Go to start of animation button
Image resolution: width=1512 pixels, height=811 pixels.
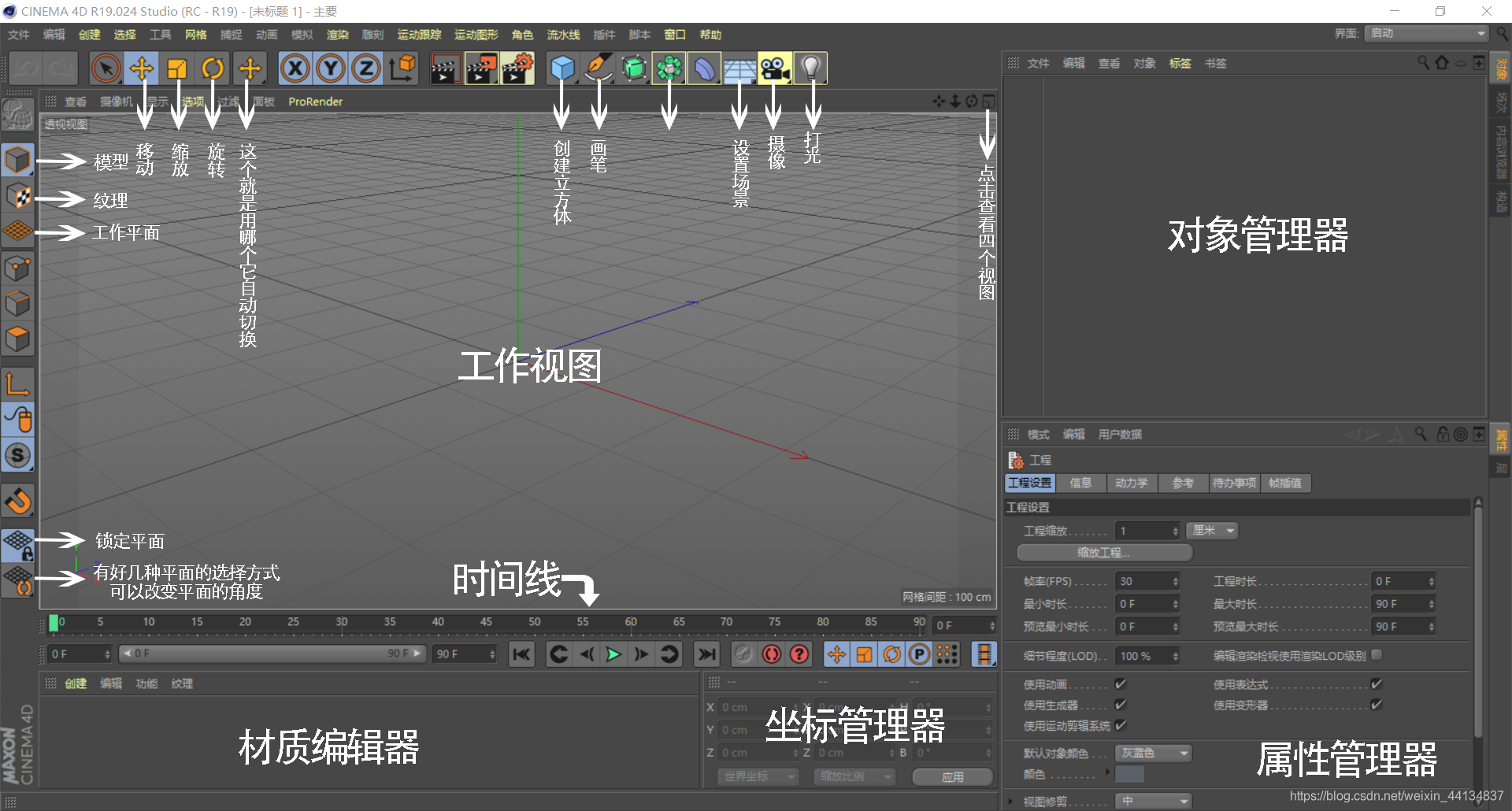[521, 654]
